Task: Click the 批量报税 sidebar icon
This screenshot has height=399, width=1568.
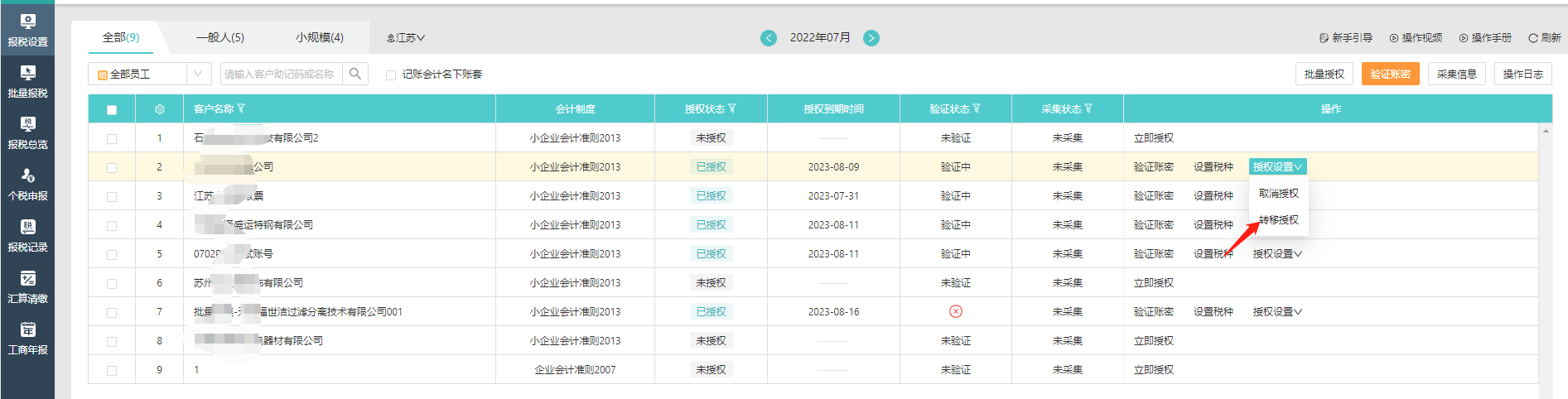Action: click(27, 81)
